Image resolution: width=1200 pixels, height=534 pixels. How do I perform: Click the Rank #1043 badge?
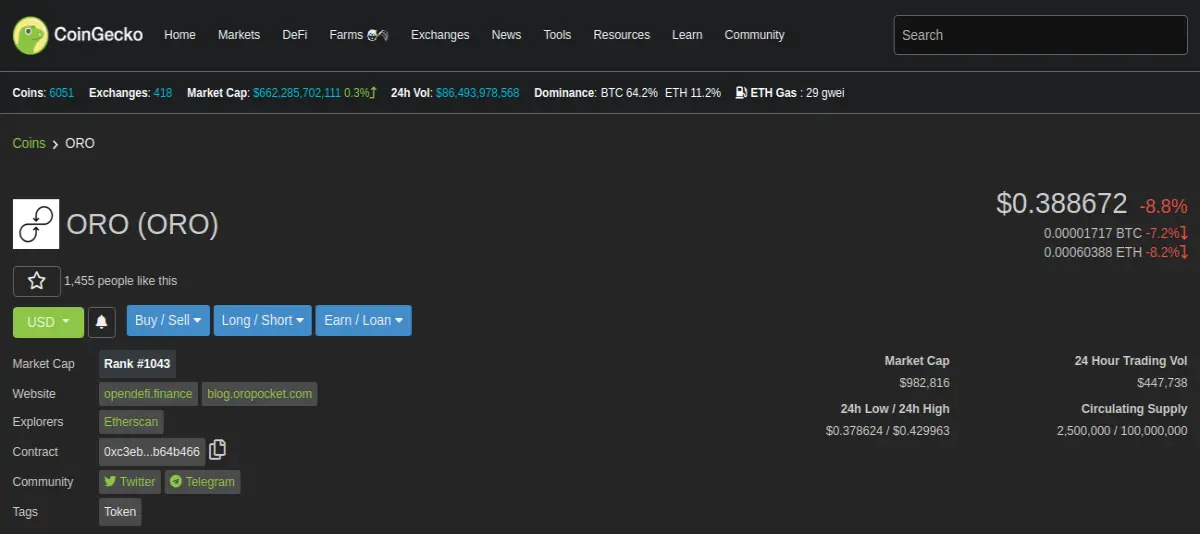point(138,364)
